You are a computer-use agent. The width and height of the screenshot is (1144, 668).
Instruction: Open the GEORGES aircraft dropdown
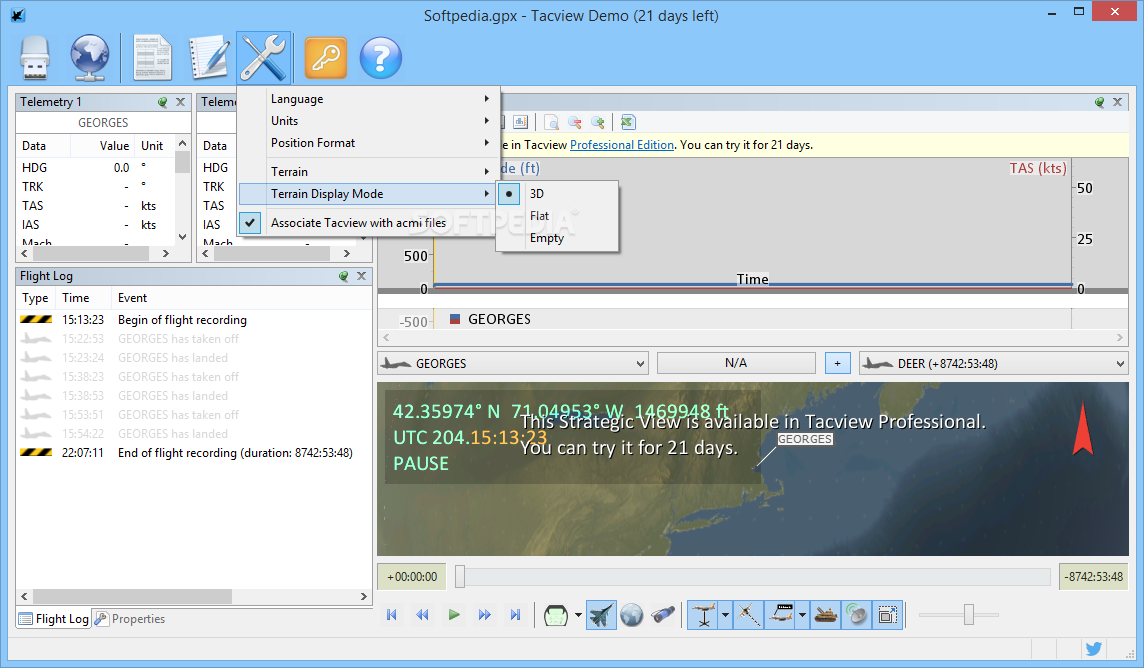coord(513,363)
